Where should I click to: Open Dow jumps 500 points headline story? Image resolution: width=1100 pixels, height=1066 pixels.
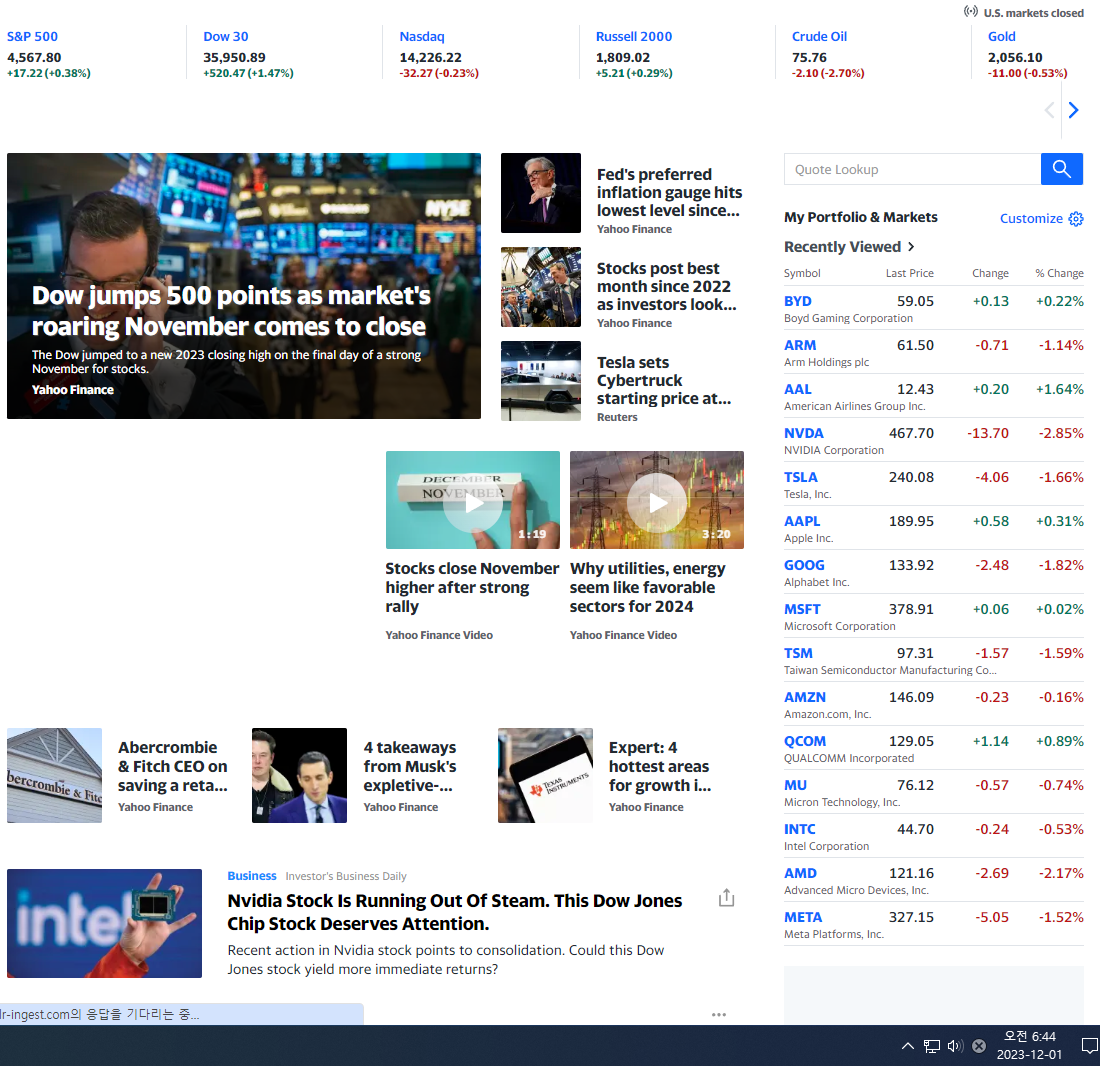click(231, 311)
